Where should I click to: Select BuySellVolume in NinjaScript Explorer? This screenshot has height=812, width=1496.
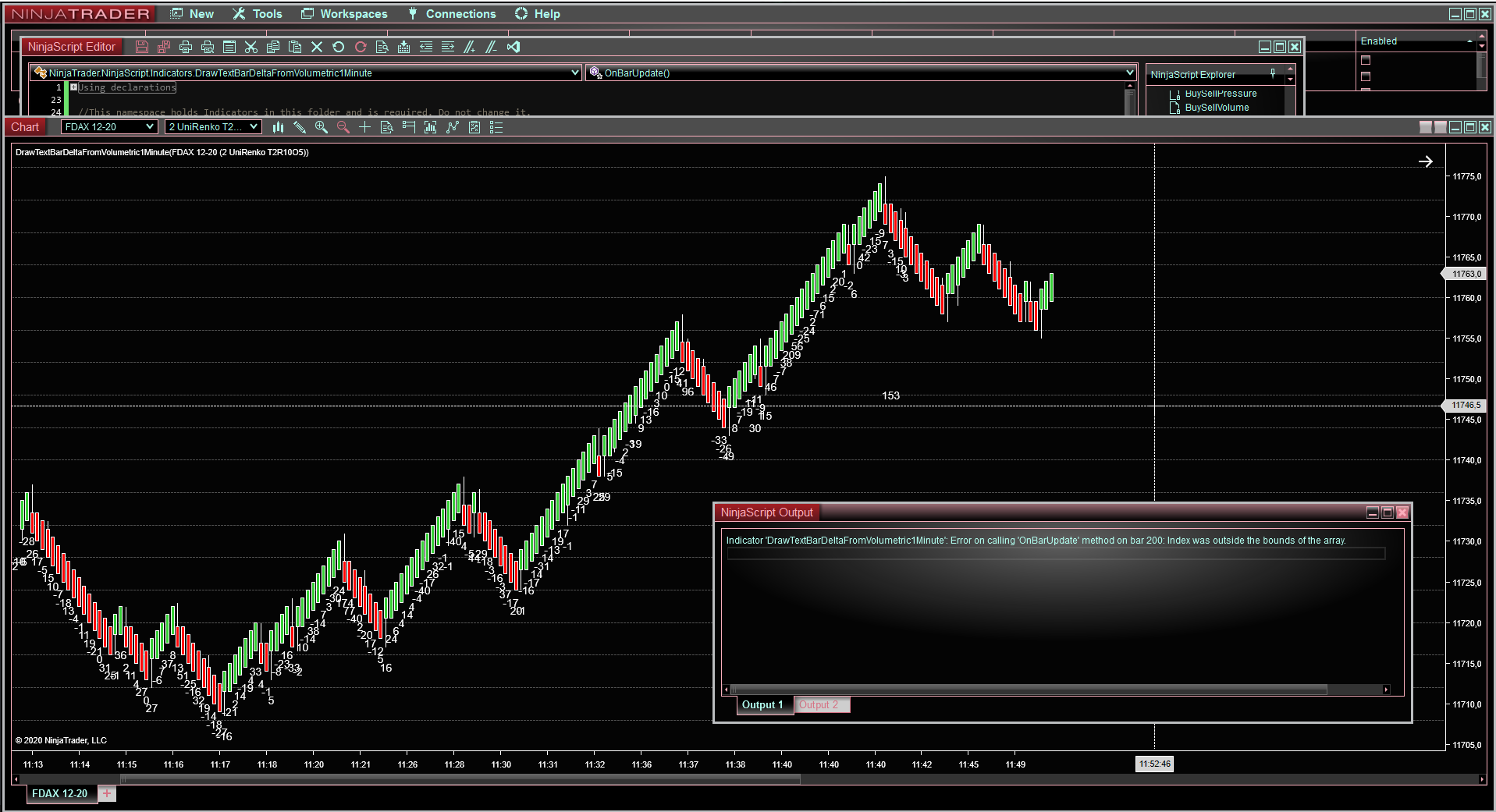pyautogui.click(x=1217, y=108)
